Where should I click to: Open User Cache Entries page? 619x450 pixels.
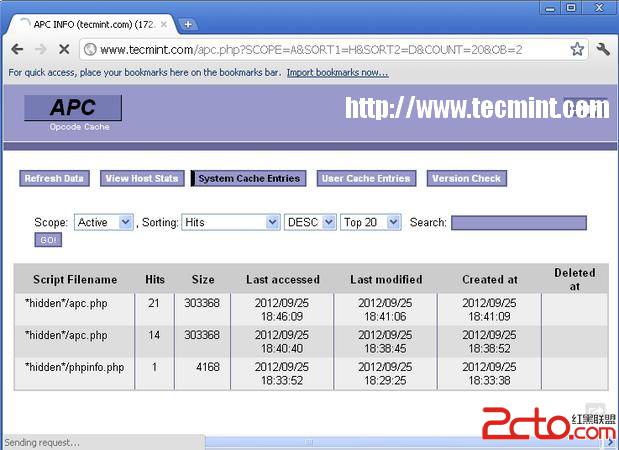(366, 178)
